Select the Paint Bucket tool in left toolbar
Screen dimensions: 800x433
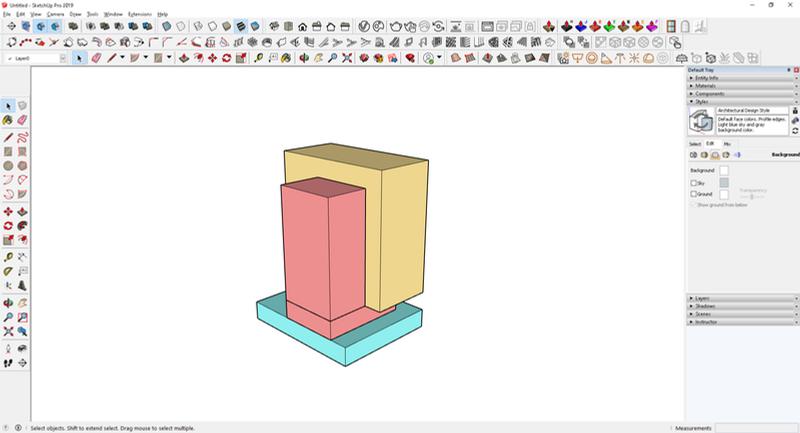[8, 120]
